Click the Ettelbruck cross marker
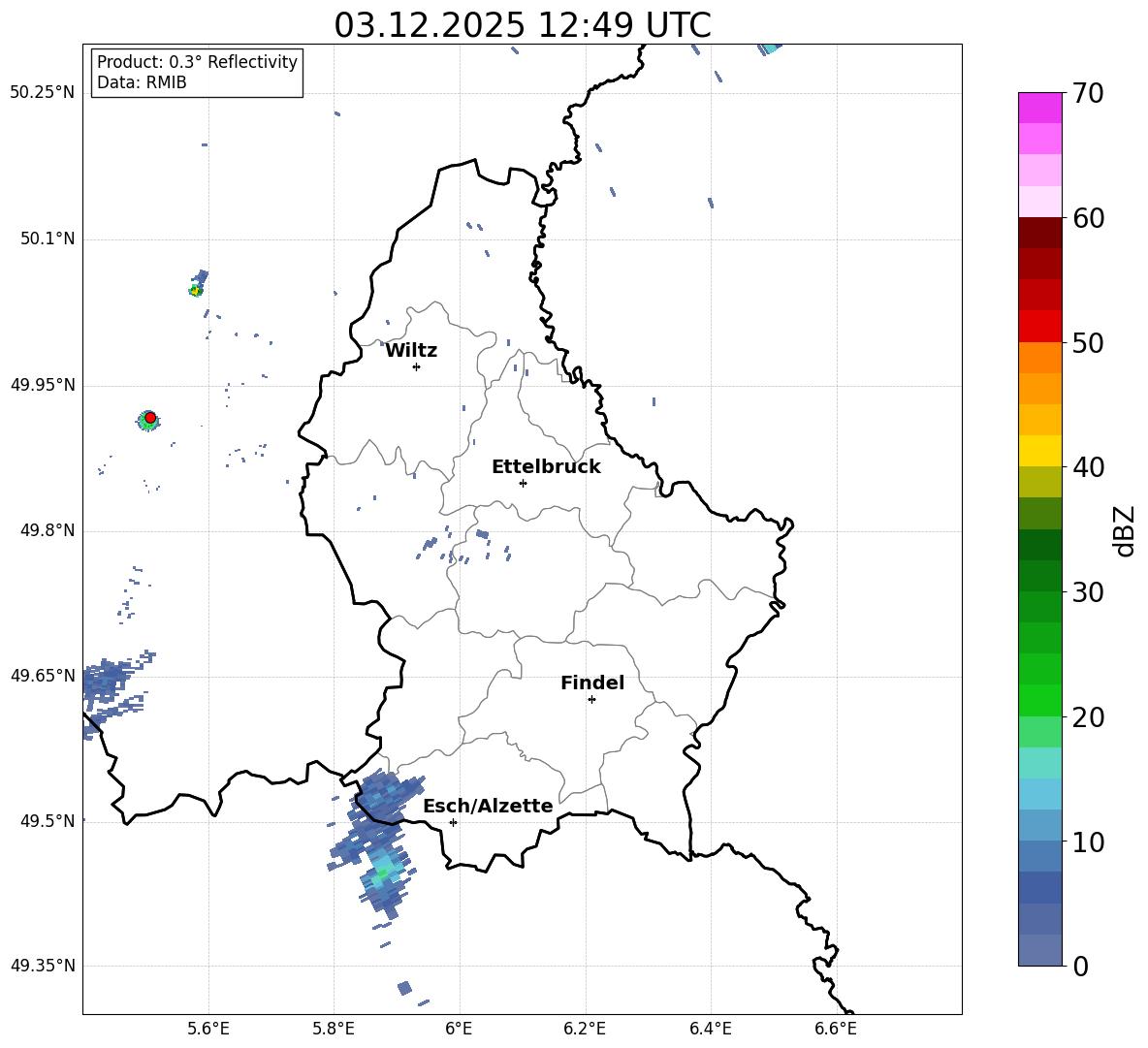The width and height of the screenshot is (1148, 1048). (x=523, y=483)
